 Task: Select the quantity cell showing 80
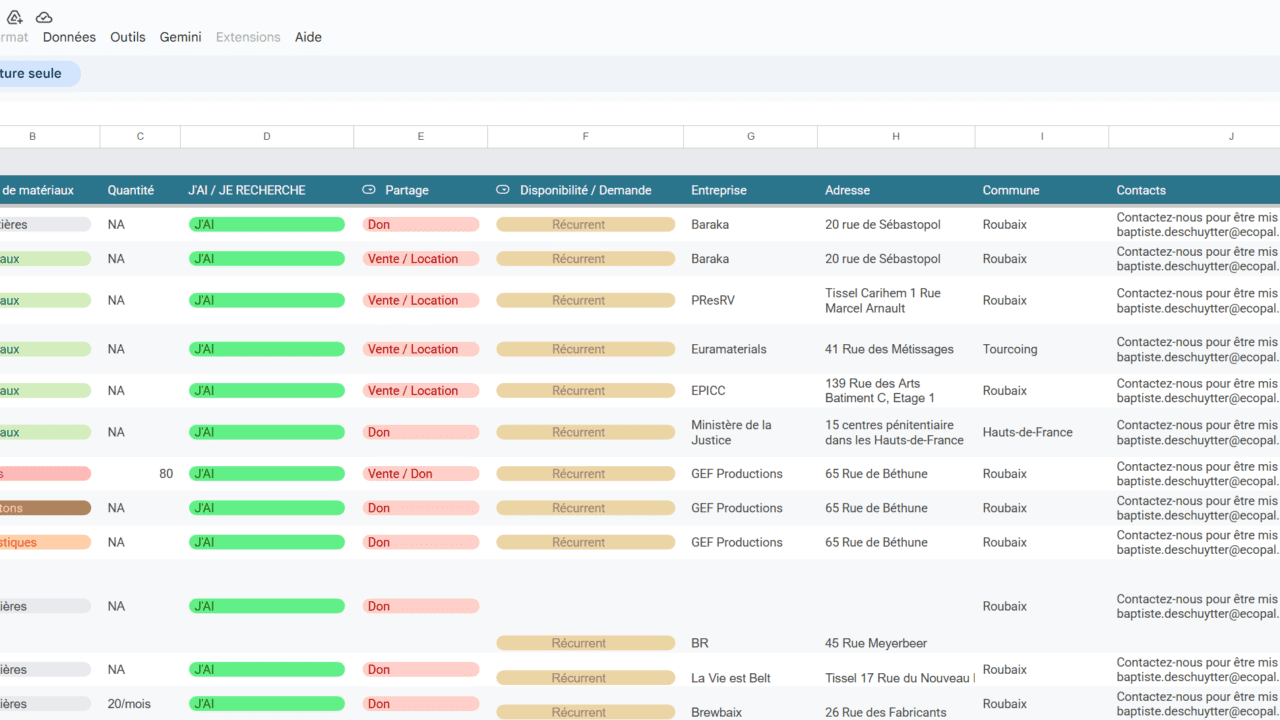(x=140, y=474)
